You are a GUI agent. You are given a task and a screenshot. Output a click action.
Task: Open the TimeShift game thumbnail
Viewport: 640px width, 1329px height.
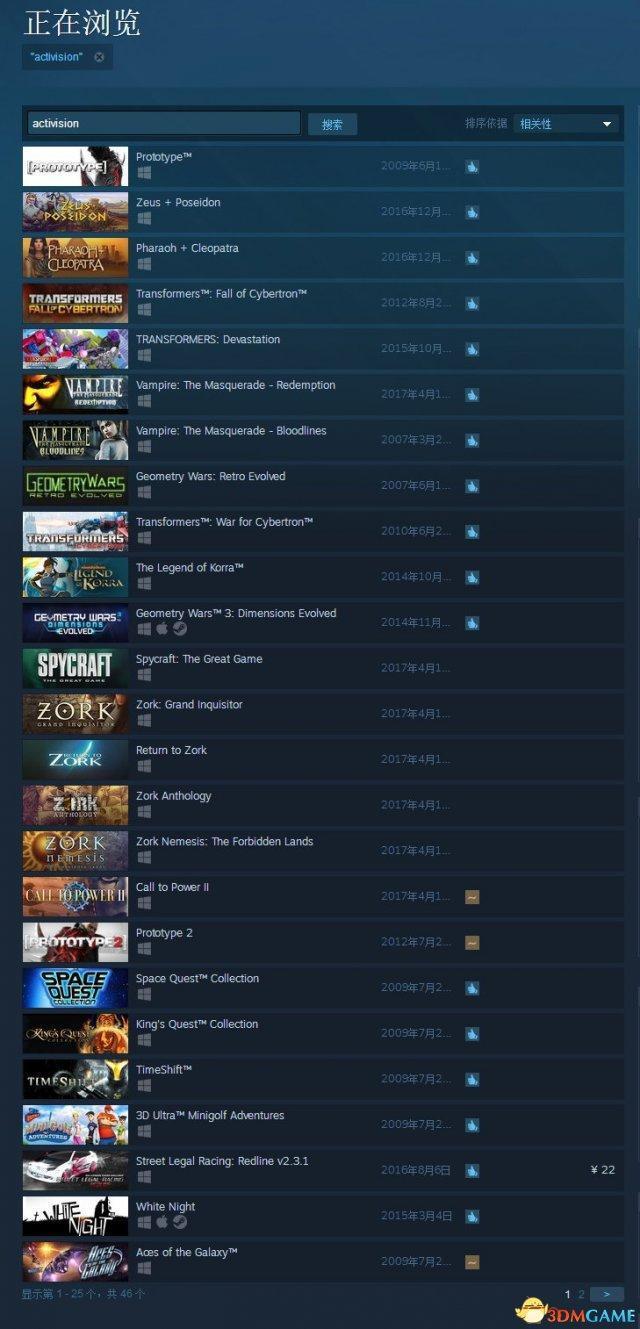[75, 1079]
